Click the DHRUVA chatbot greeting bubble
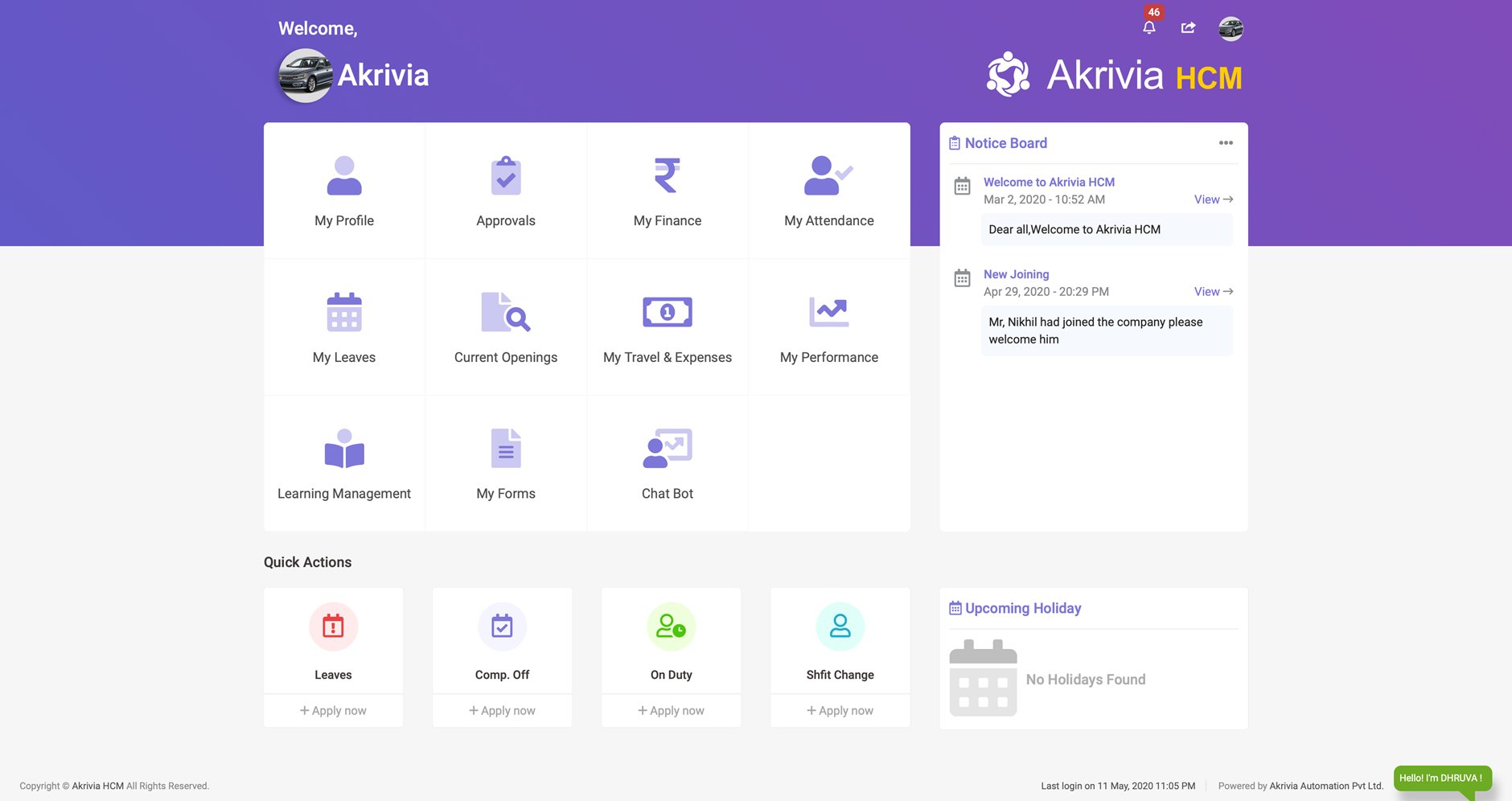This screenshot has height=801, width=1512. pos(1442,778)
